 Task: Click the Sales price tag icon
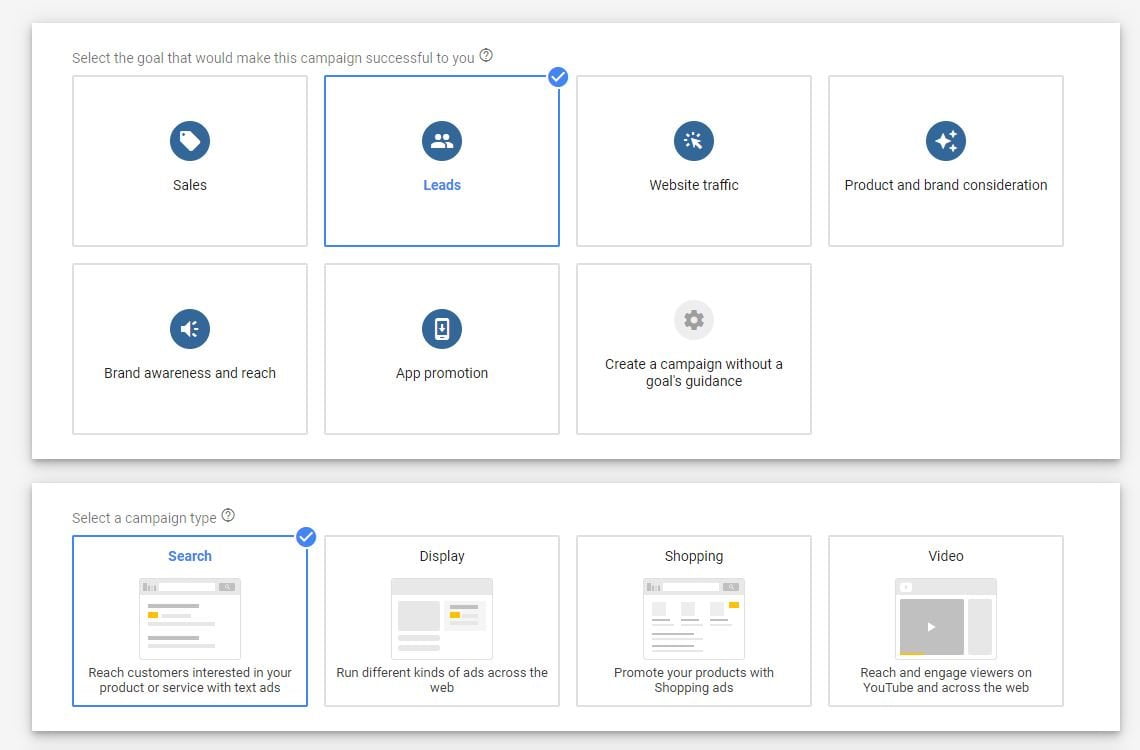click(x=190, y=140)
